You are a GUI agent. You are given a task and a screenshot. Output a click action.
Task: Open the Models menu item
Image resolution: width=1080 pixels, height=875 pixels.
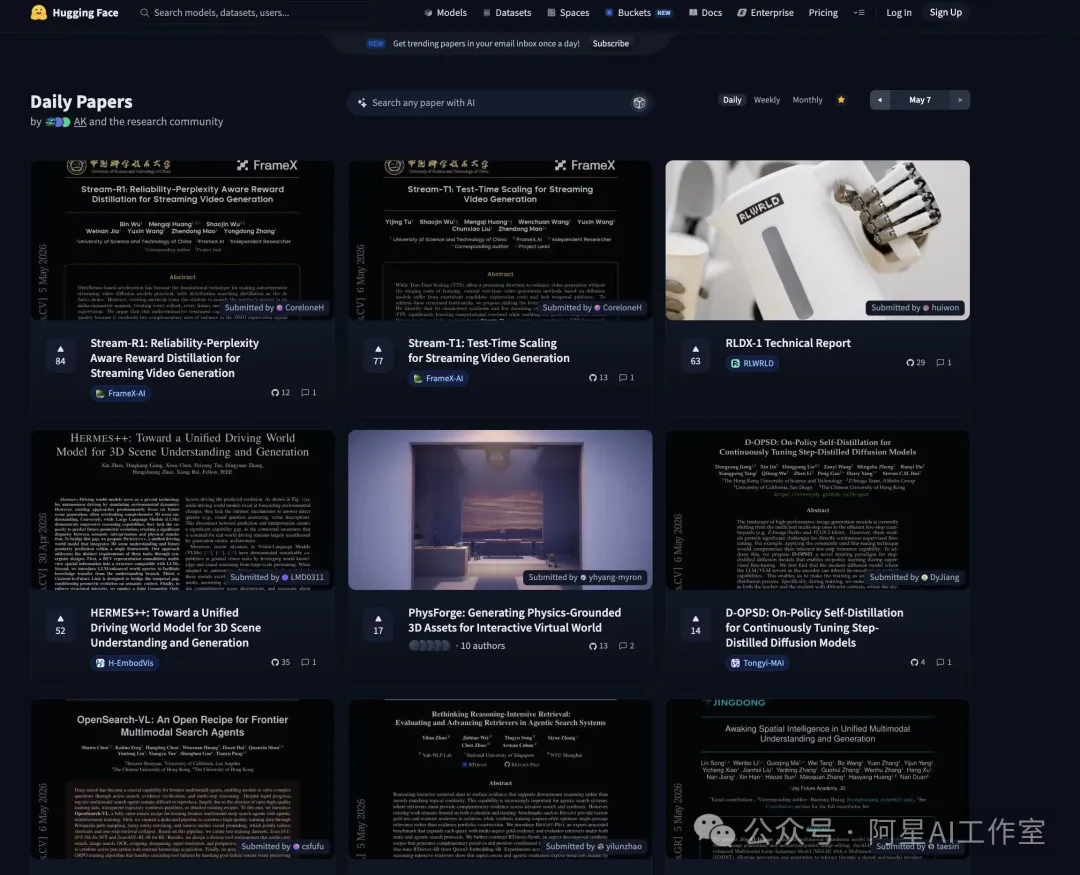[446, 12]
